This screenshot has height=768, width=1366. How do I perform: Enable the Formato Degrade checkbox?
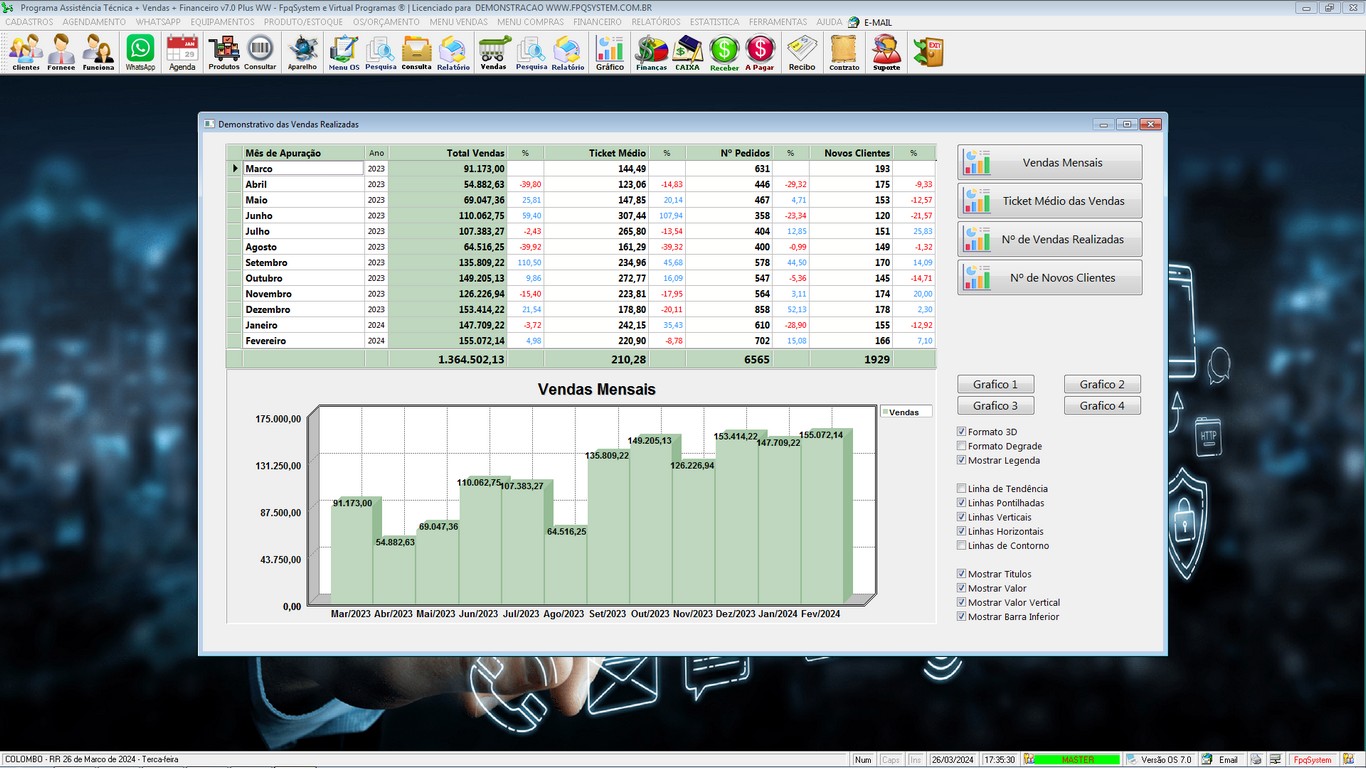point(962,446)
